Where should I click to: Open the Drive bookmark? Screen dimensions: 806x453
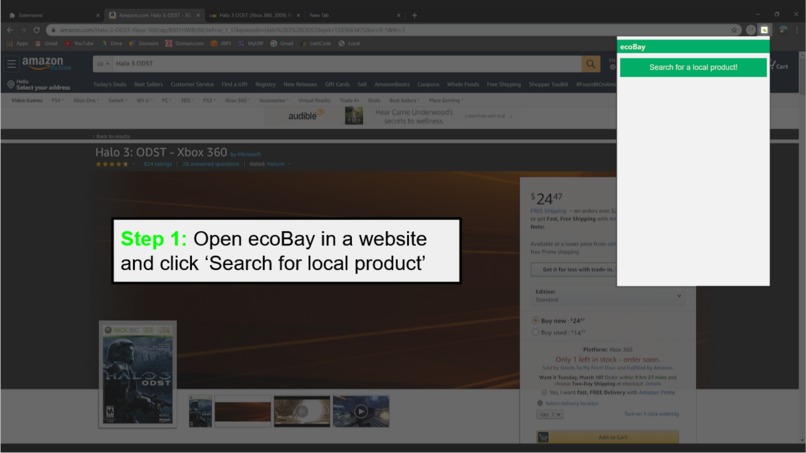(x=112, y=44)
